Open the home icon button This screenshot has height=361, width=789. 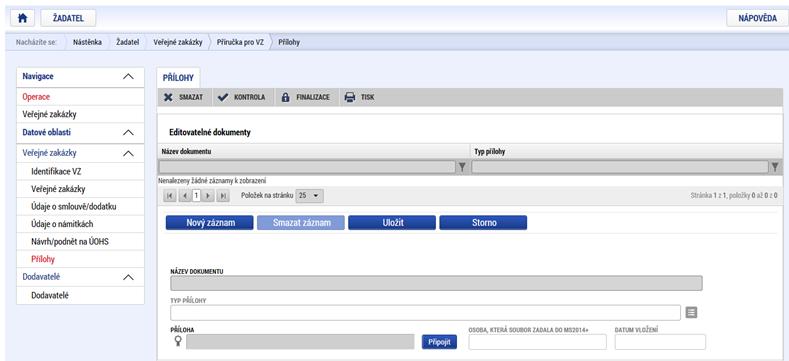22,18
